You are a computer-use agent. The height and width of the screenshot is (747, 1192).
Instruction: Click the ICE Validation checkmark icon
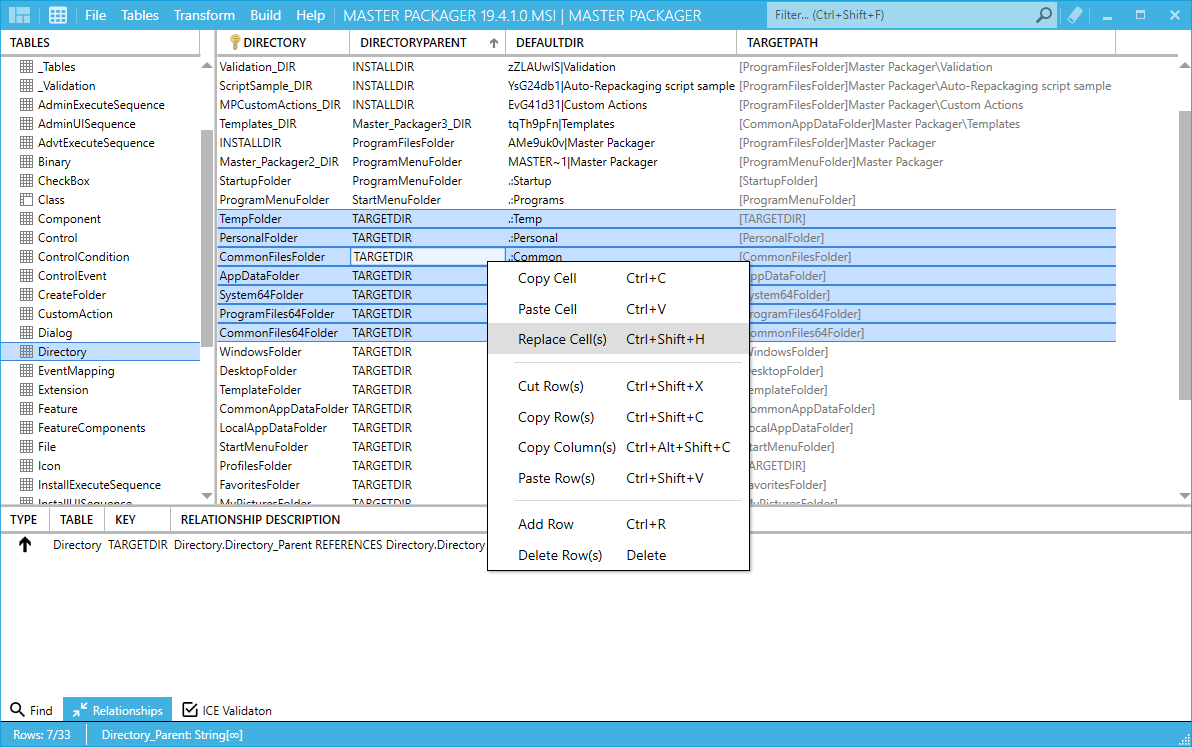point(190,710)
